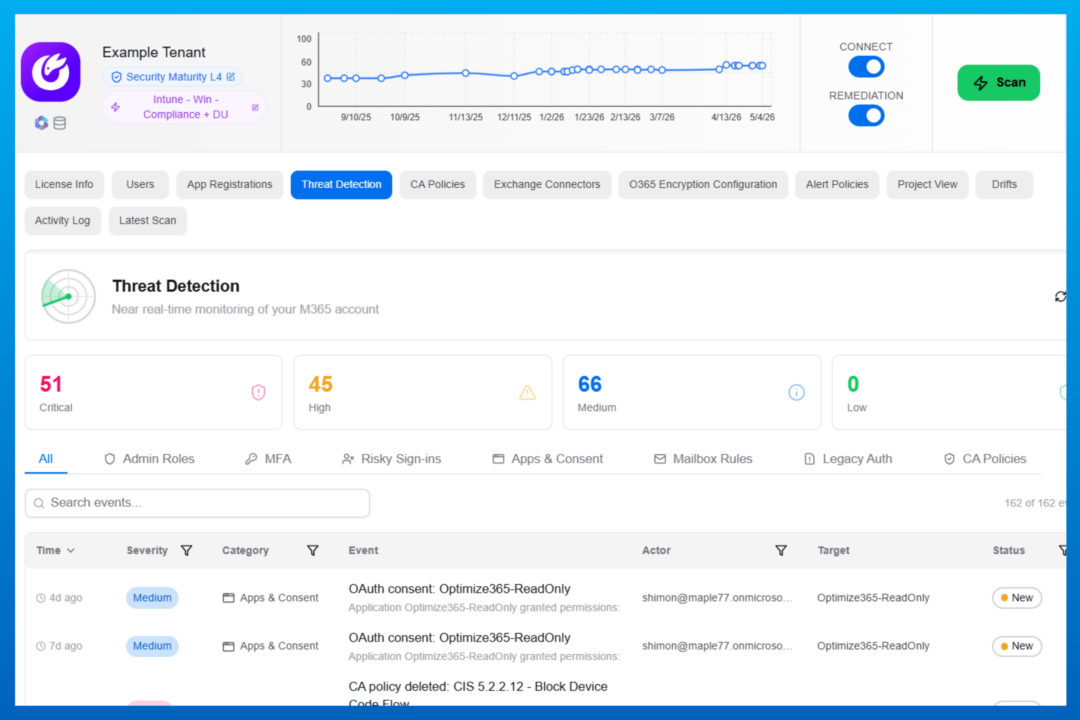Open the 4d ago OAuth consent Optimize365-ReadOnly event
This screenshot has height=720, width=1080.
(459, 589)
